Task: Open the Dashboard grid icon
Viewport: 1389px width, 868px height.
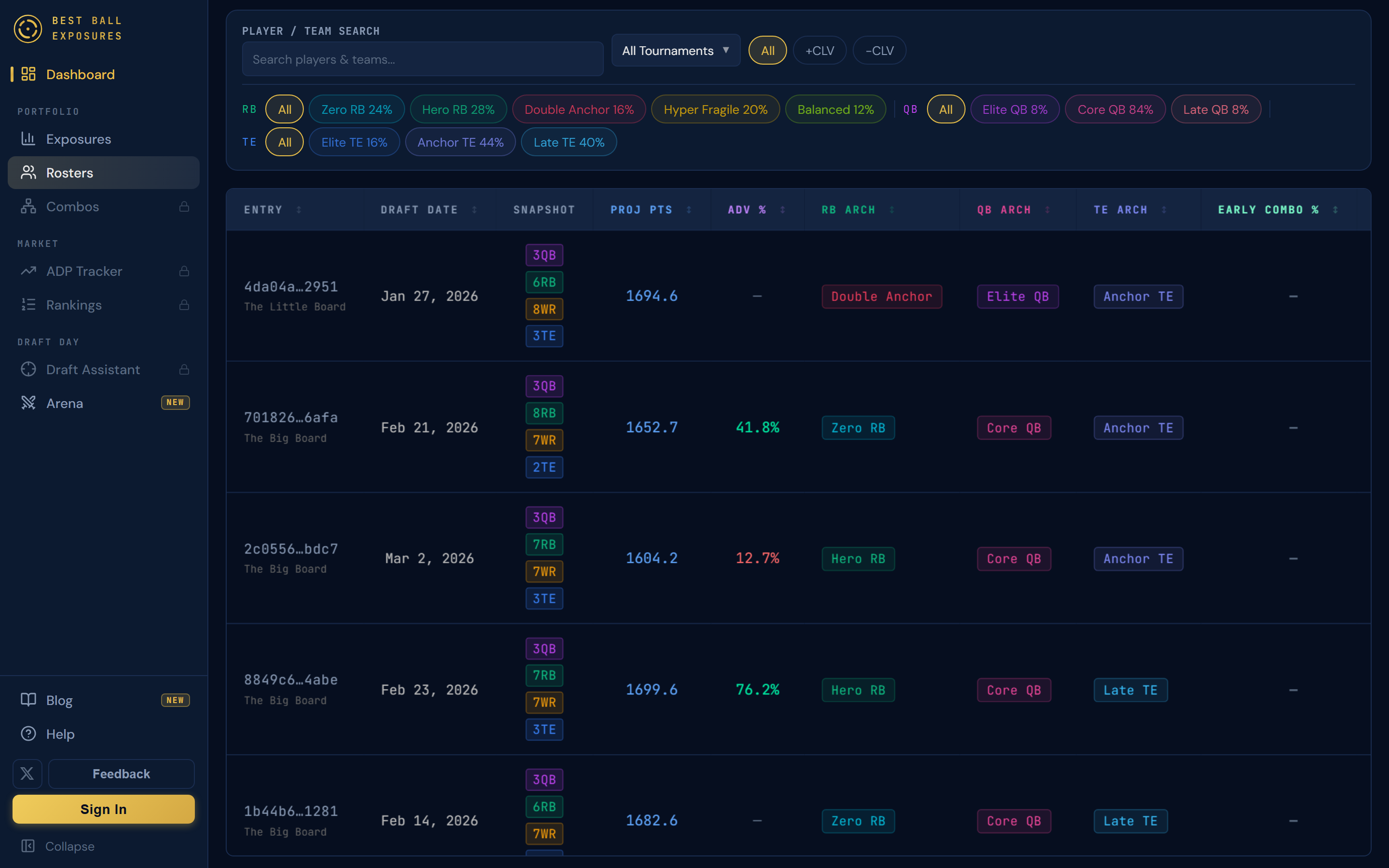Action: coord(28,74)
